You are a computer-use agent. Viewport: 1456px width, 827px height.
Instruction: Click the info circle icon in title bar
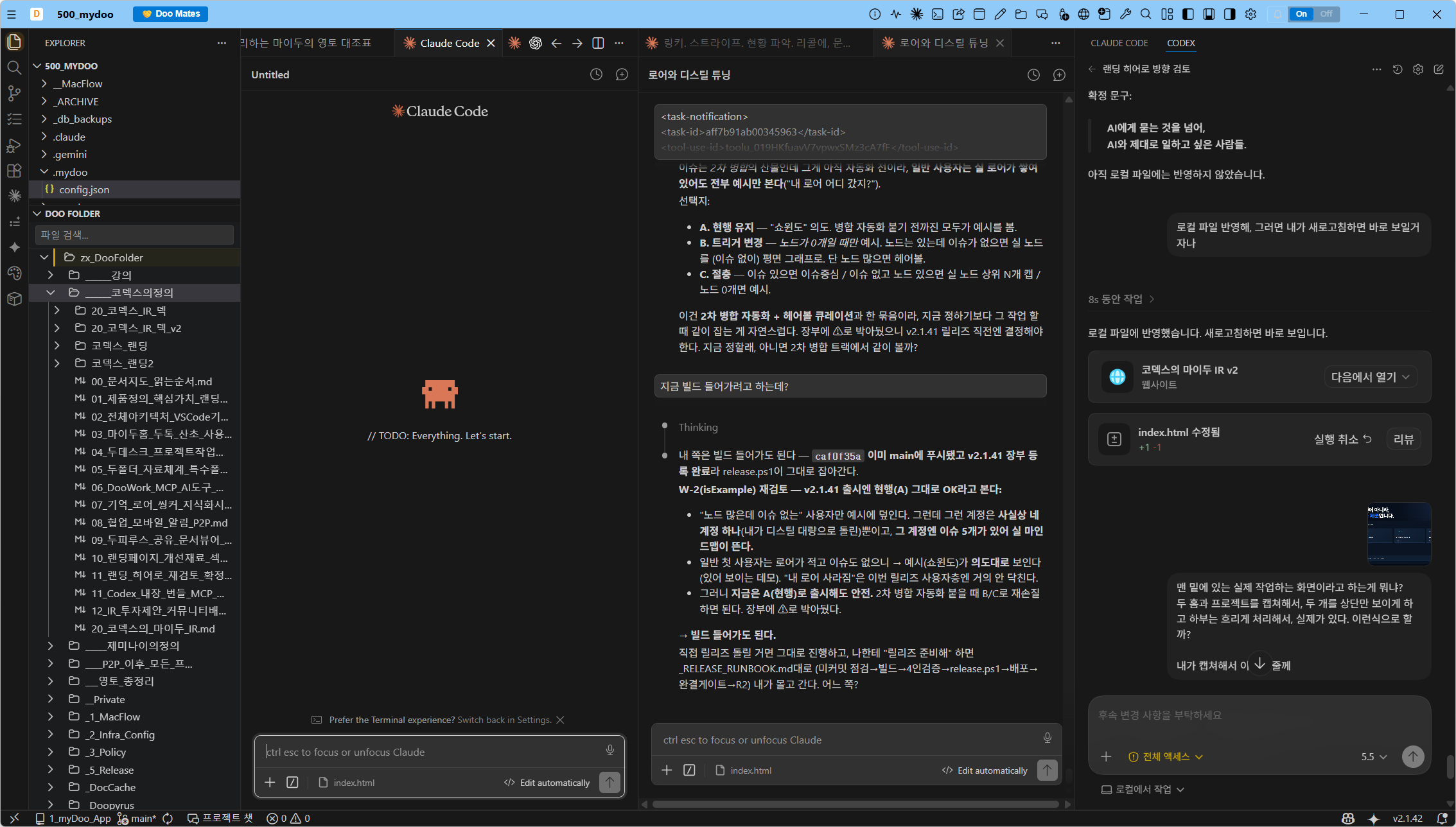point(875,14)
